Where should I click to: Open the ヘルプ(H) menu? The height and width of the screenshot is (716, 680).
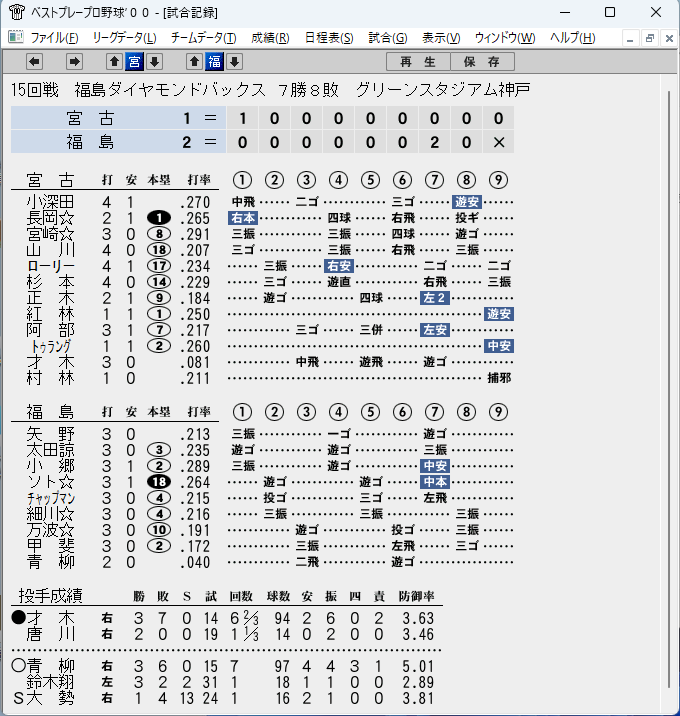coord(573,37)
